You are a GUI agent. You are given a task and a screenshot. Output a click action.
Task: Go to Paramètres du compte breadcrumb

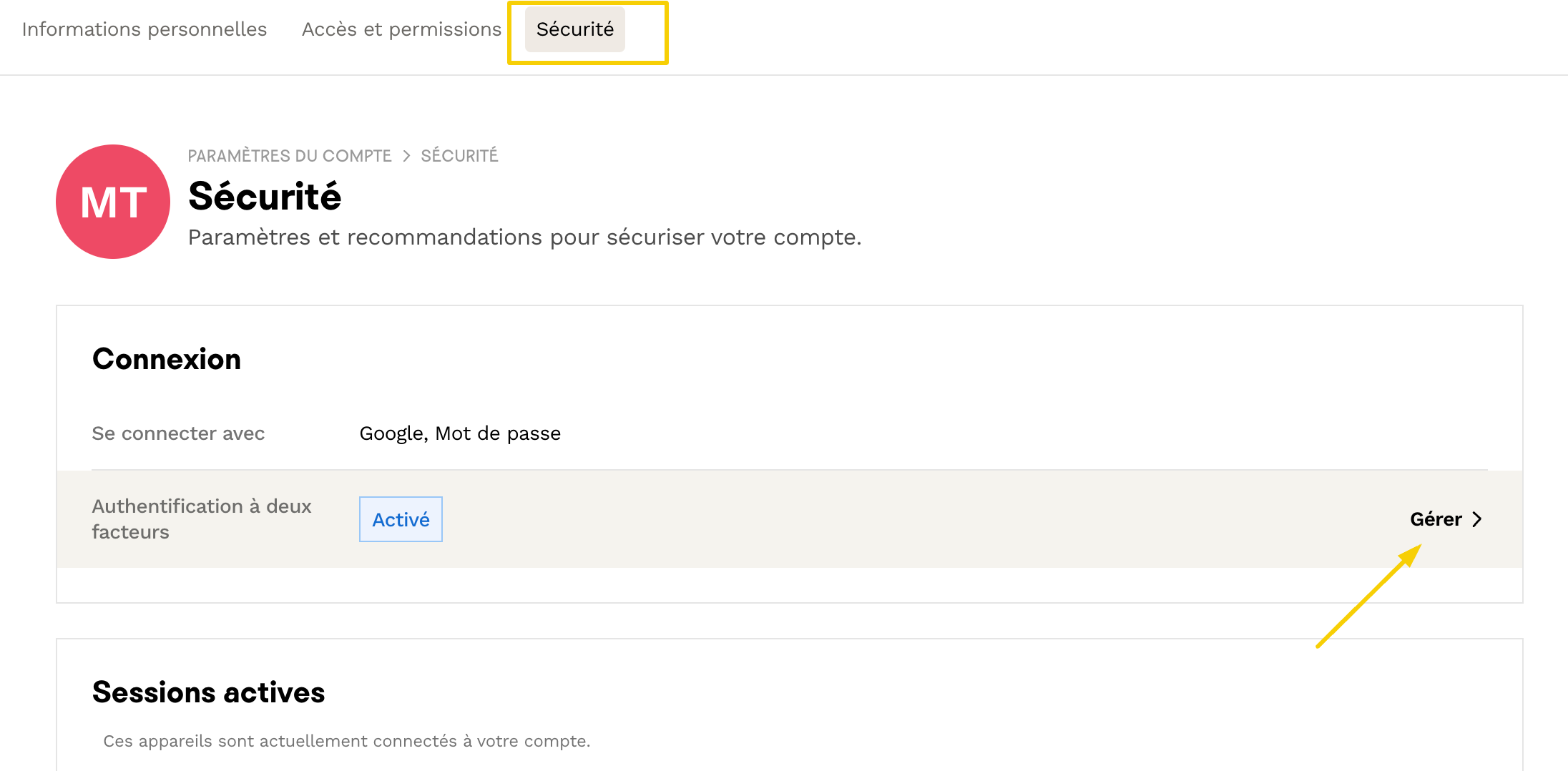pyautogui.click(x=290, y=156)
